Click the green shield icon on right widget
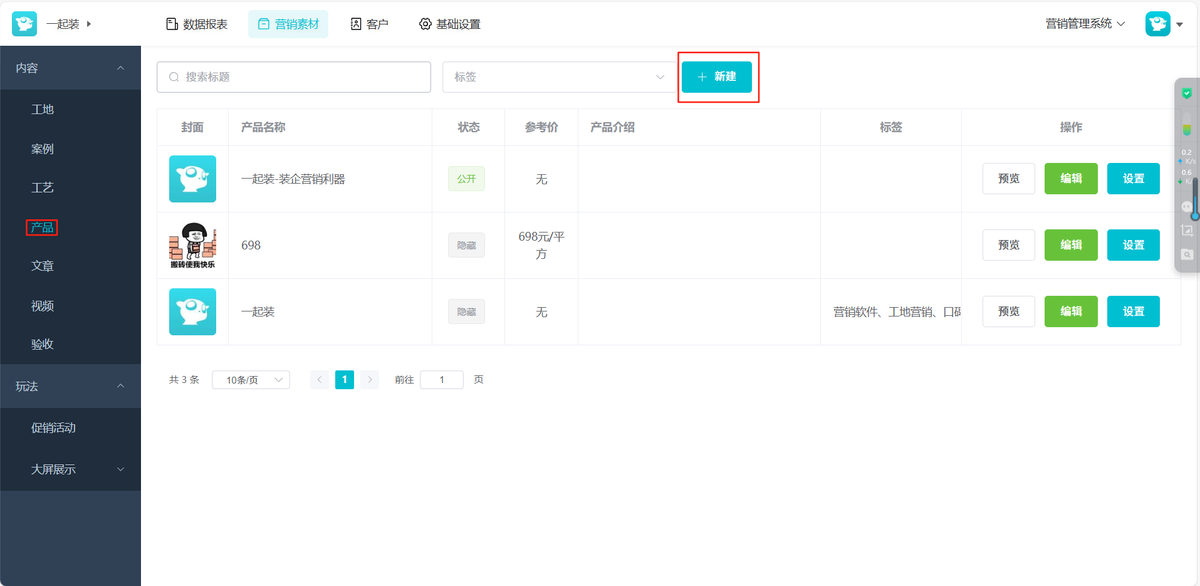Screen dimensions: 1200x586 click(x=1187, y=93)
